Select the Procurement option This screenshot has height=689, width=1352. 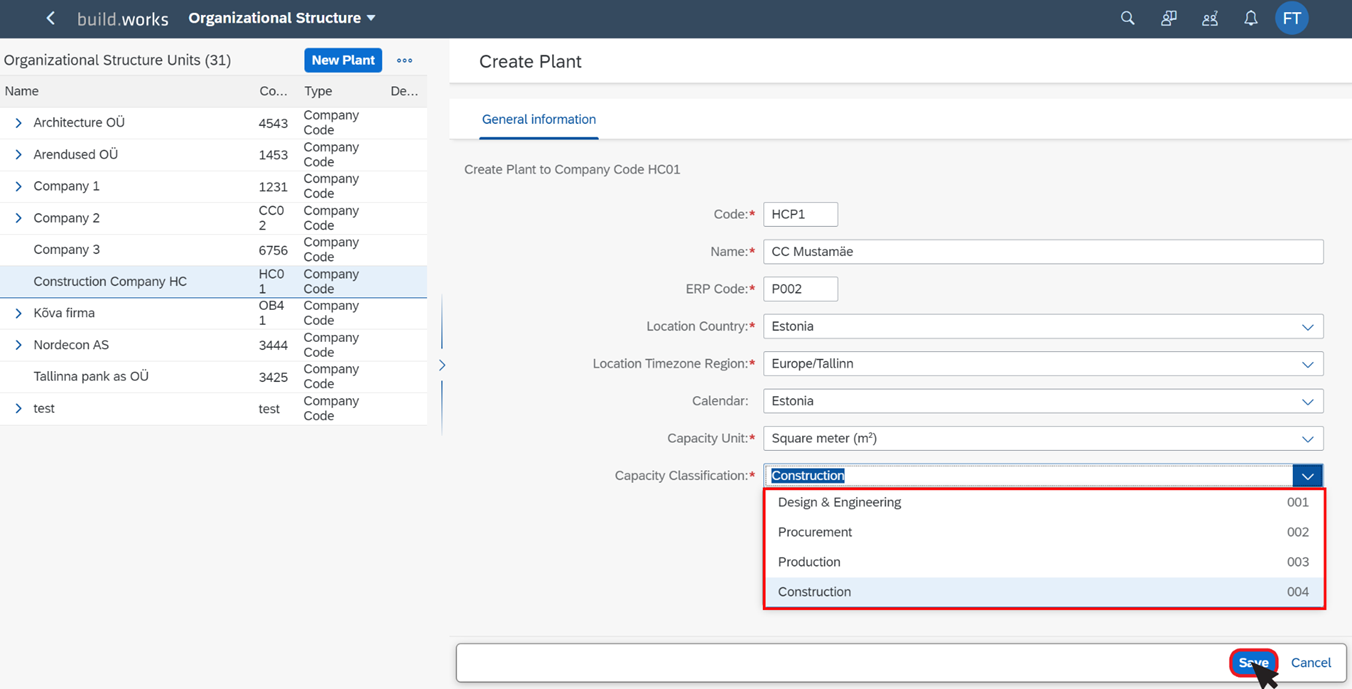pos(1044,532)
